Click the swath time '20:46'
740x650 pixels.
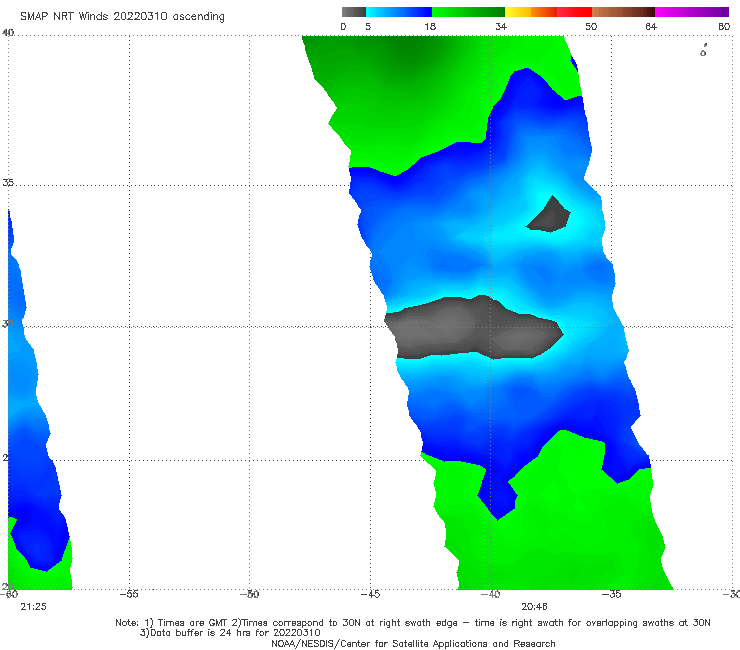click(534, 607)
